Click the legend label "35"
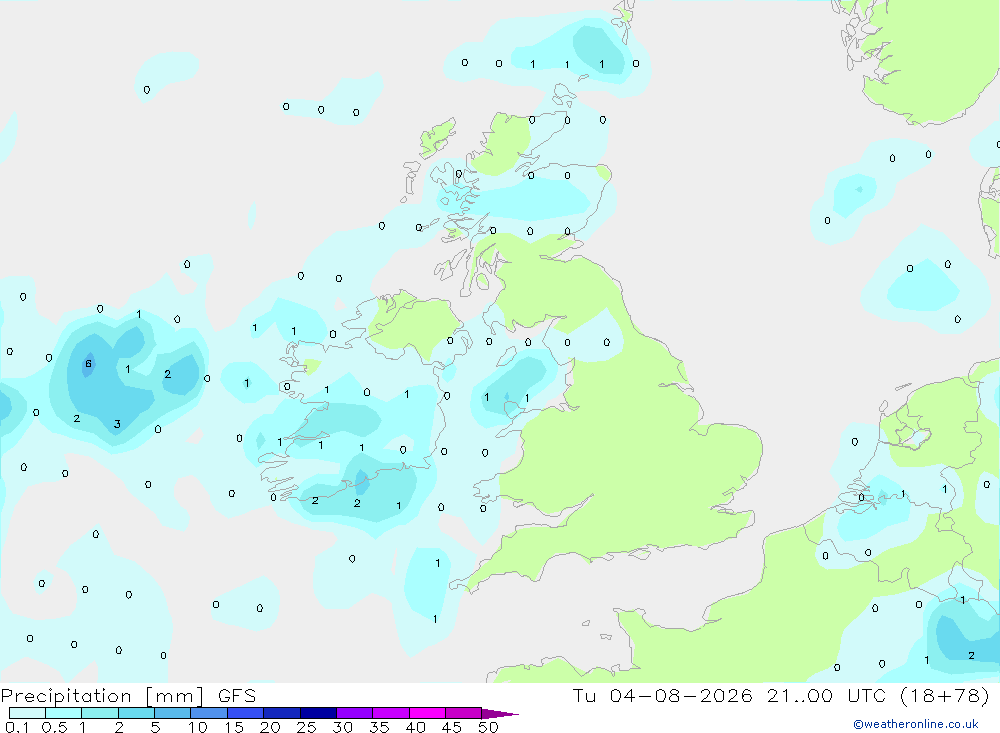Viewport: 1000px width, 733px height. point(379,727)
